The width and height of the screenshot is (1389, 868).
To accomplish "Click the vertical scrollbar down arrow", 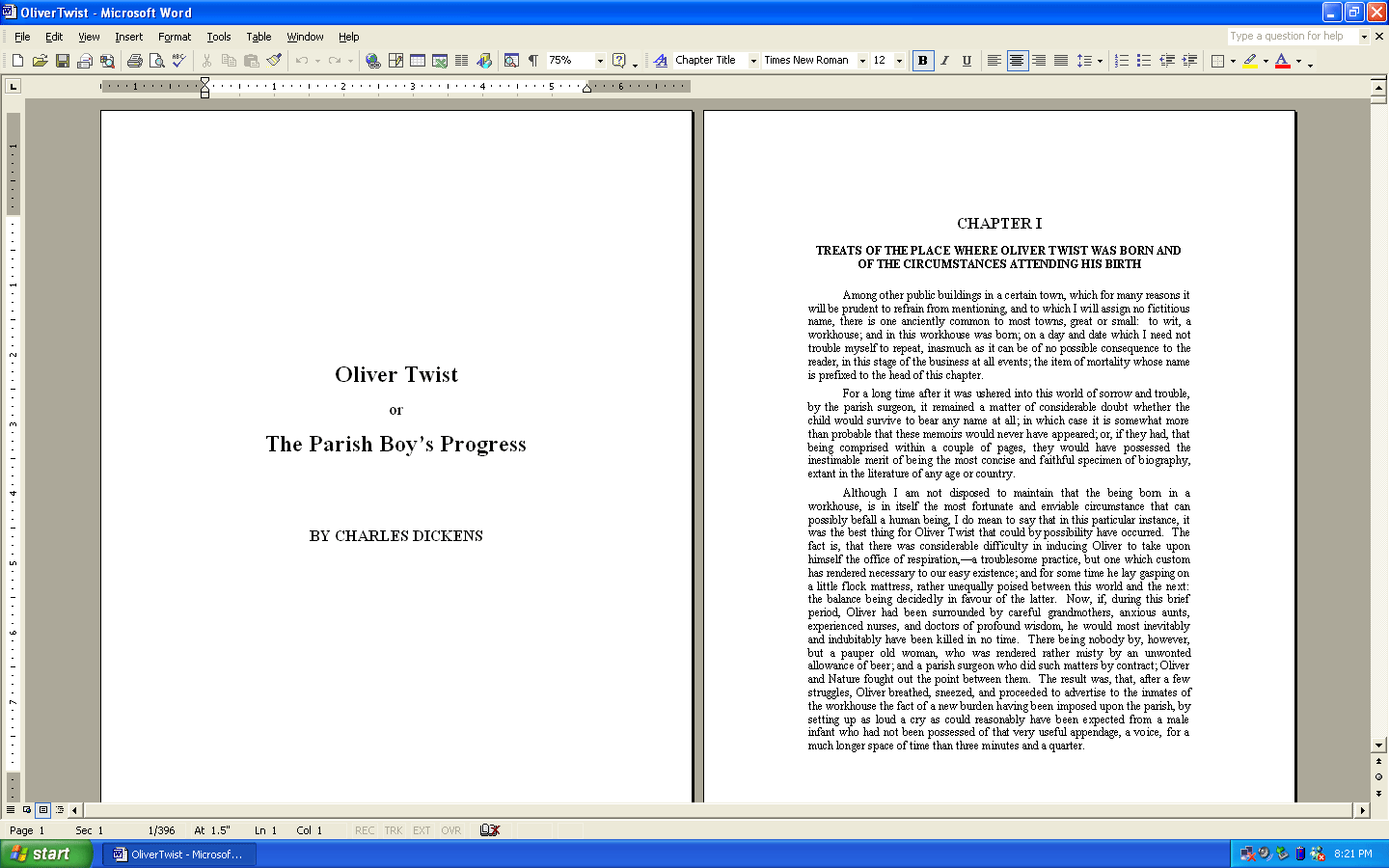I will (x=1378, y=745).
